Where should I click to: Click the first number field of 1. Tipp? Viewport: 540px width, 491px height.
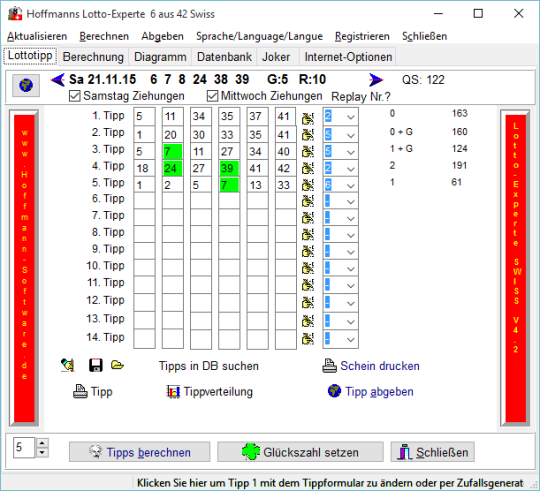pyautogui.click(x=144, y=116)
